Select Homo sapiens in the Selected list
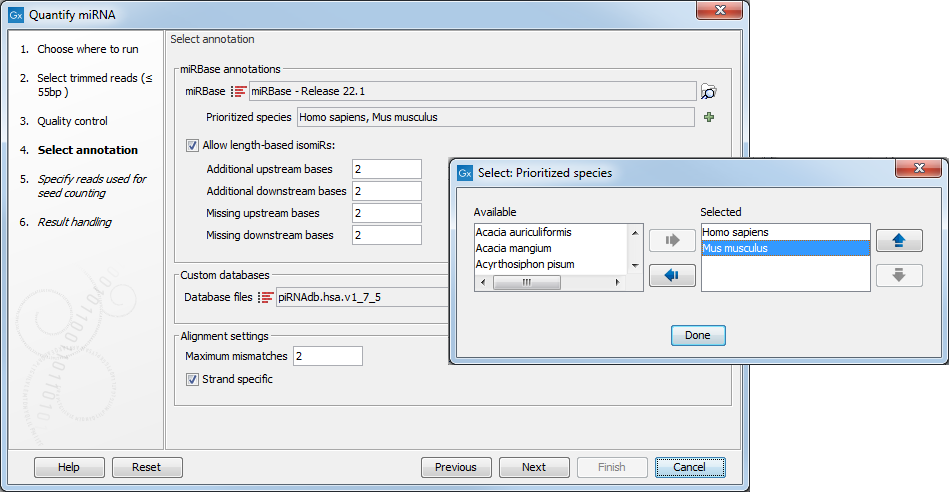Viewport: 950px width, 492px height. [735, 232]
